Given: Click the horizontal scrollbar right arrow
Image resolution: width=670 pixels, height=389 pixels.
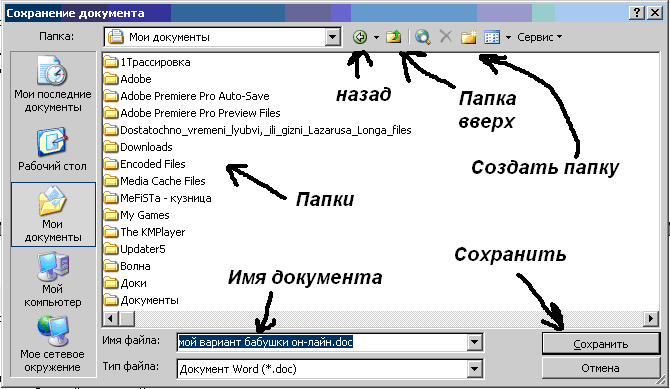Looking at the screenshot, I should pyautogui.click(x=651, y=318).
